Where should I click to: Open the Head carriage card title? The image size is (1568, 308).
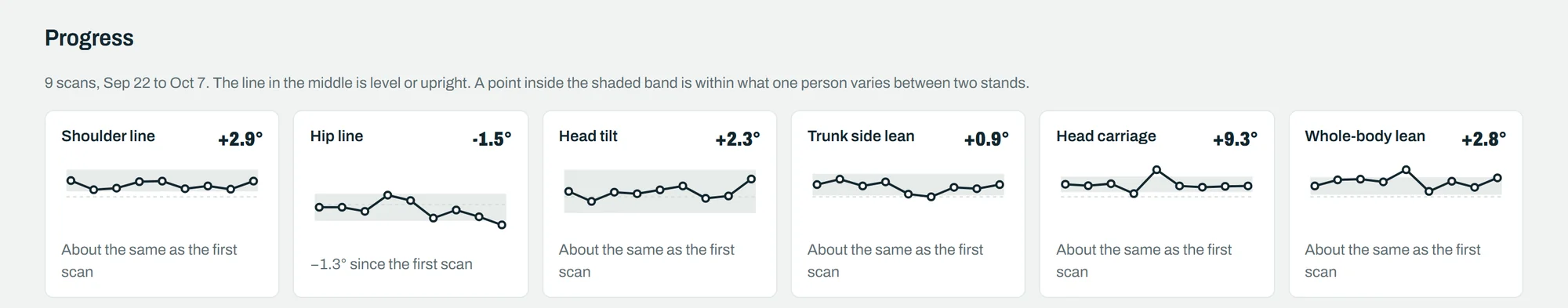1105,136
